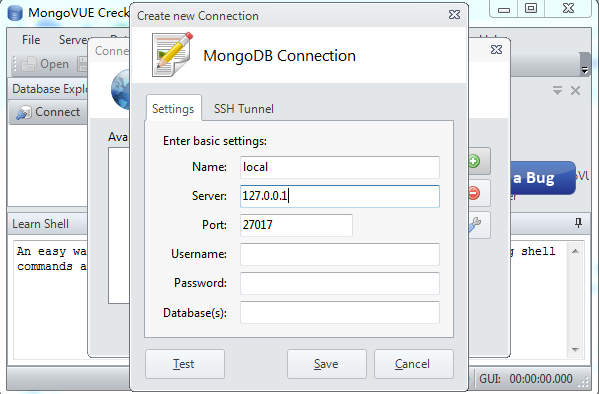Image resolution: width=599 pixels, height=394 pixels.
Task: Click the Learn Shell scrollbar down arrow
Action: click(x=575, y=350)
